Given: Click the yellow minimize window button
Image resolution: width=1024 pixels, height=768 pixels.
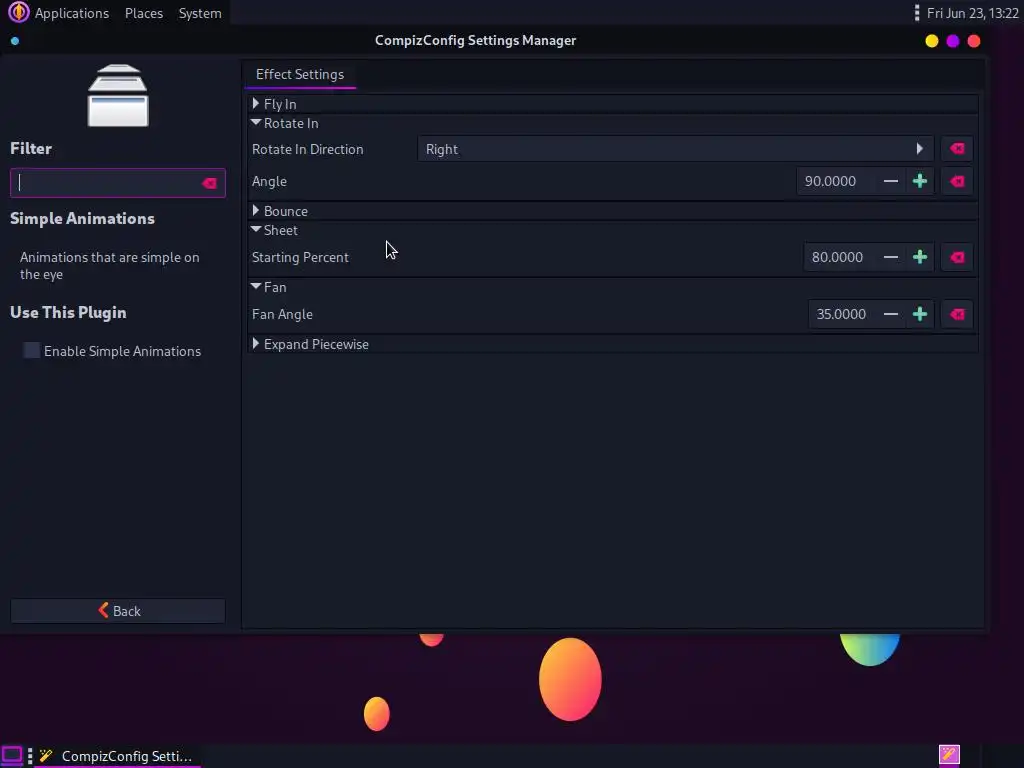Looking at the screenshot, I should coord(932,41).
